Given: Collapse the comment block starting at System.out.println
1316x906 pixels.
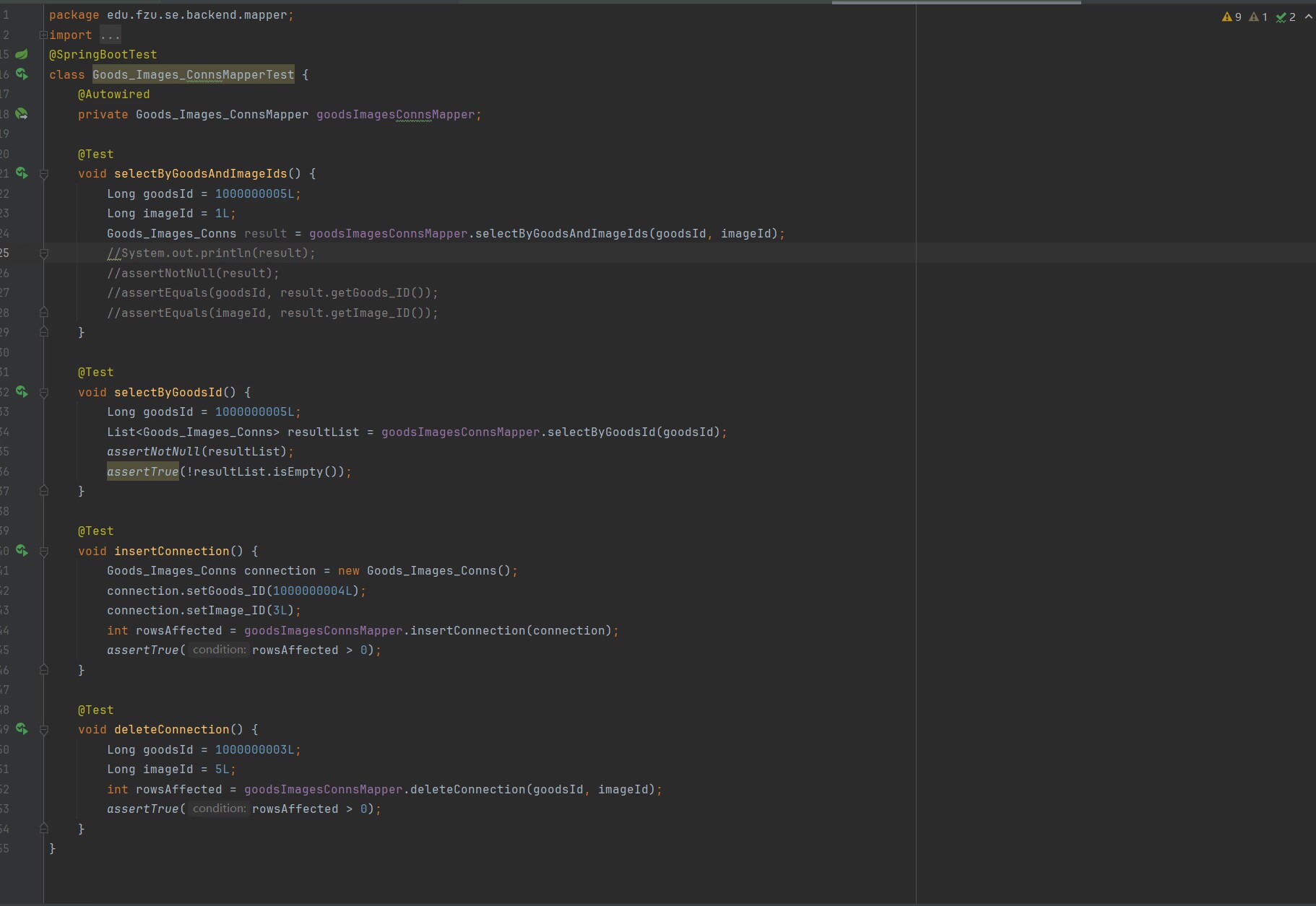Looking at the screenshot, I should [x=43, y=253].
